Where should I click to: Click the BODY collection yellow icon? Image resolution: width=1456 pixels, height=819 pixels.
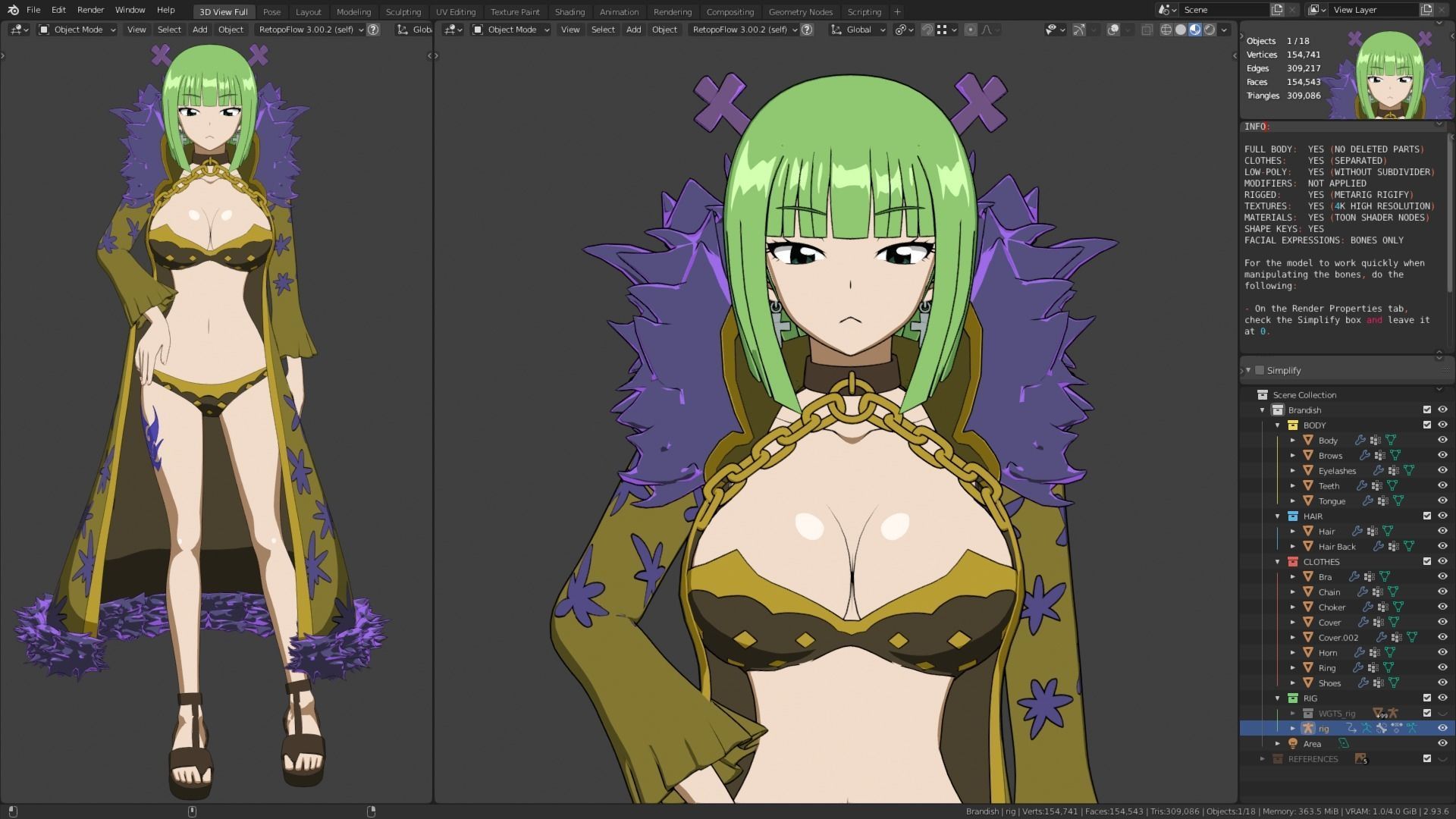tap(1293, 425)
